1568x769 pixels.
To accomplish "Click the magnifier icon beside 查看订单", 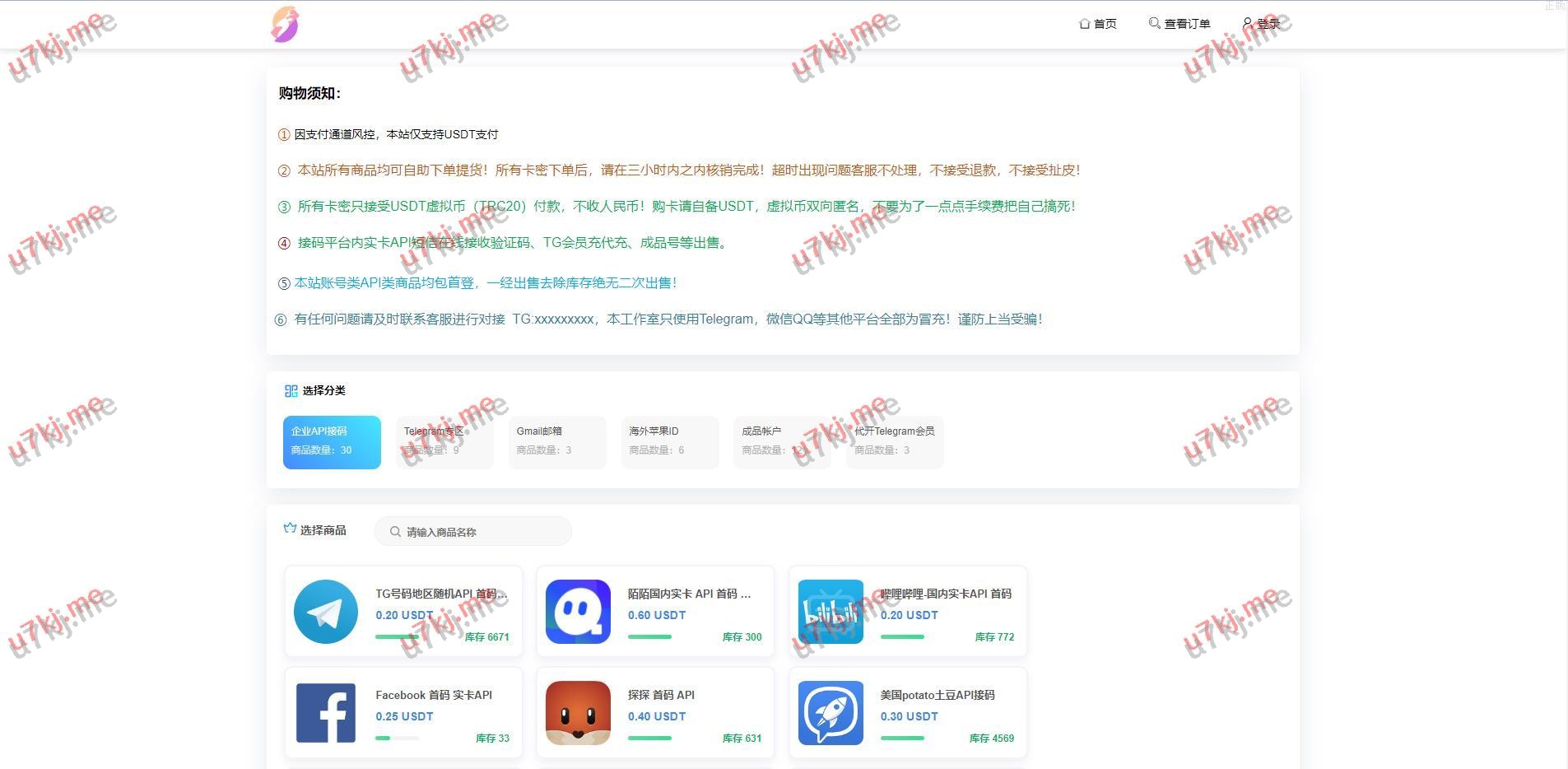I will pyautogui.click(x=1153, y=24).
